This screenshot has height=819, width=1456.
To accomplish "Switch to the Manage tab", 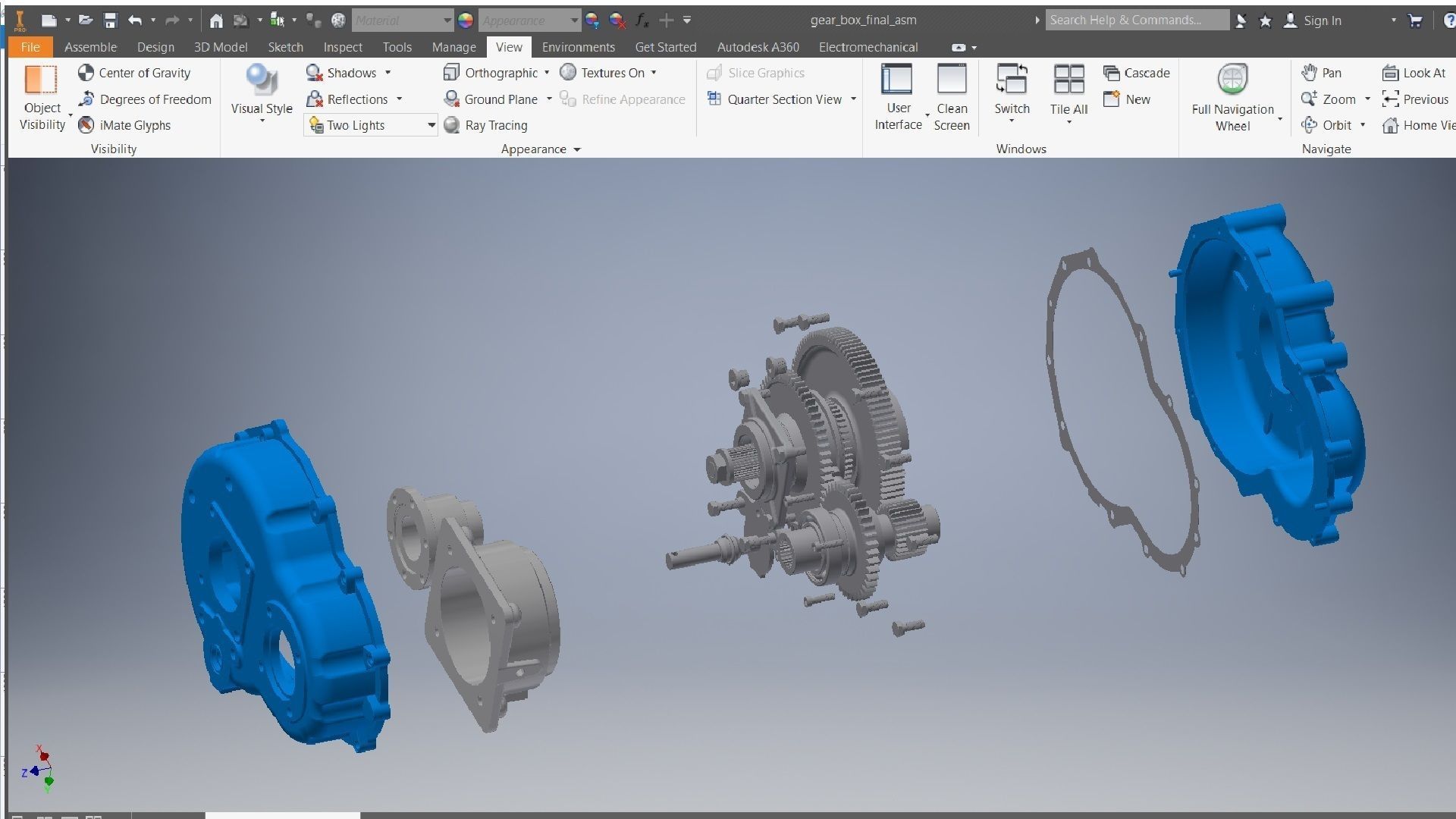I will tap(453, 47).
